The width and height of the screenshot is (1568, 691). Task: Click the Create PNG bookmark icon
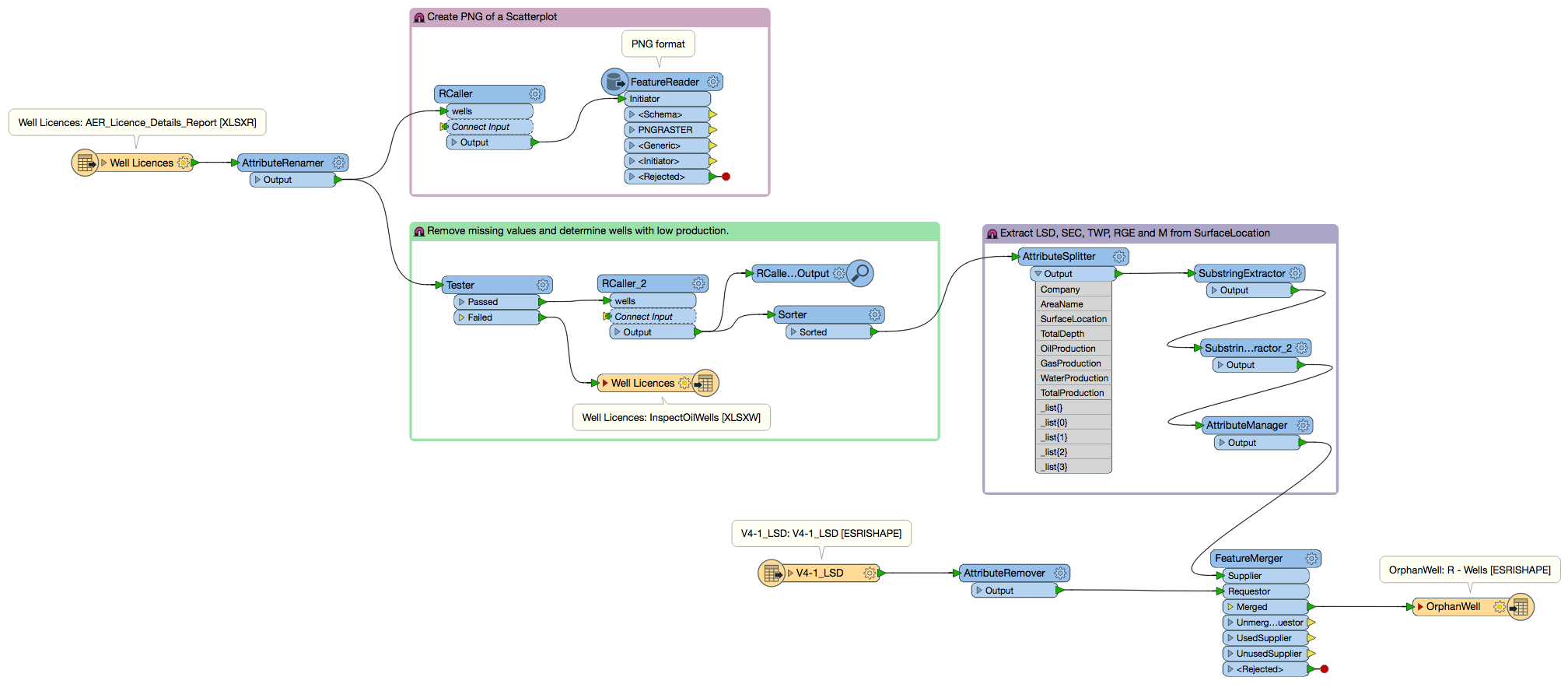pos(419,17)
